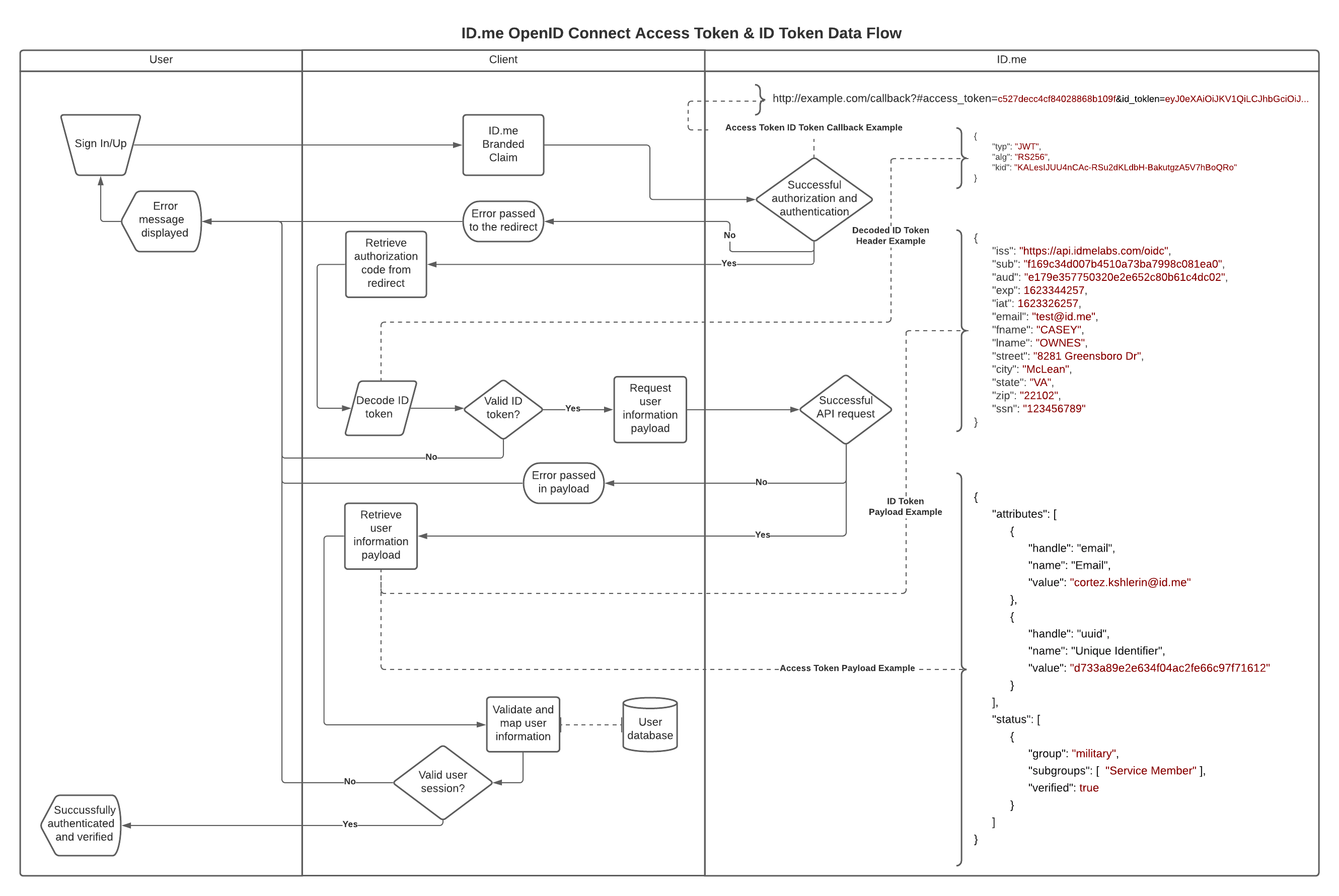Click the "verified": true line
Screen dimensions: 1339x896
pos(1063,788)
